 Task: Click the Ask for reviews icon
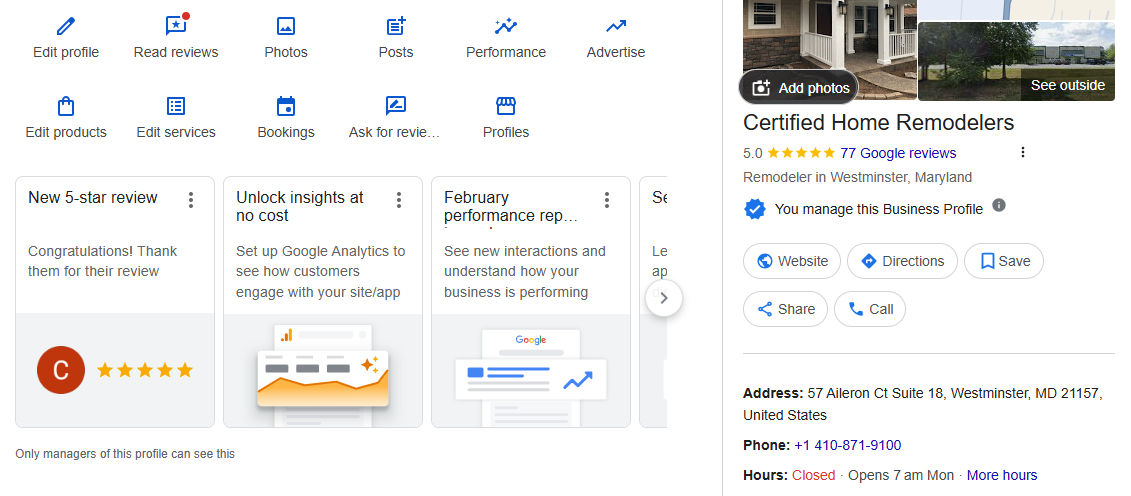[x=395, y=107]
